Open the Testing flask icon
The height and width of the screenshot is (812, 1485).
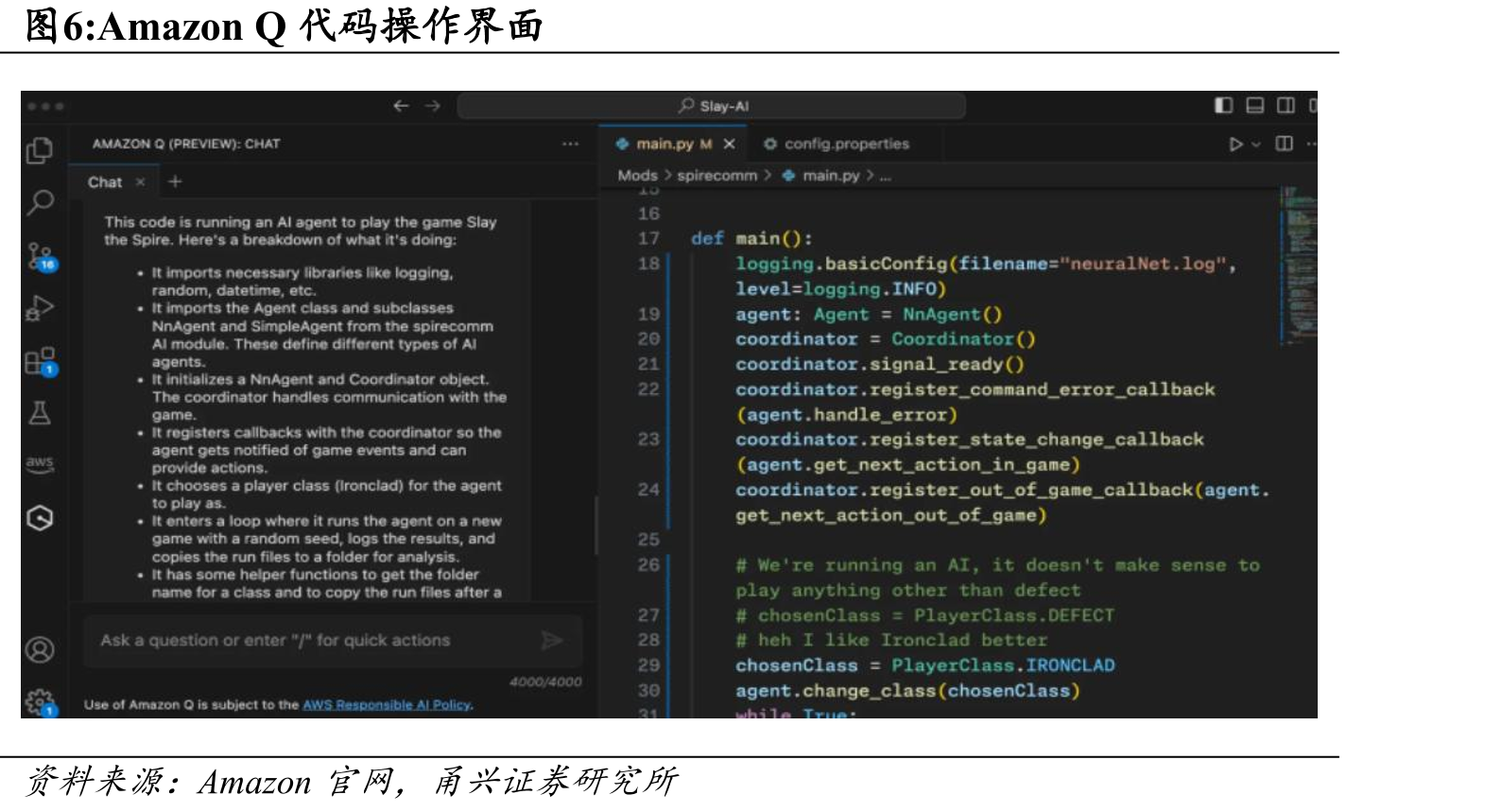(x=40, y=412)
